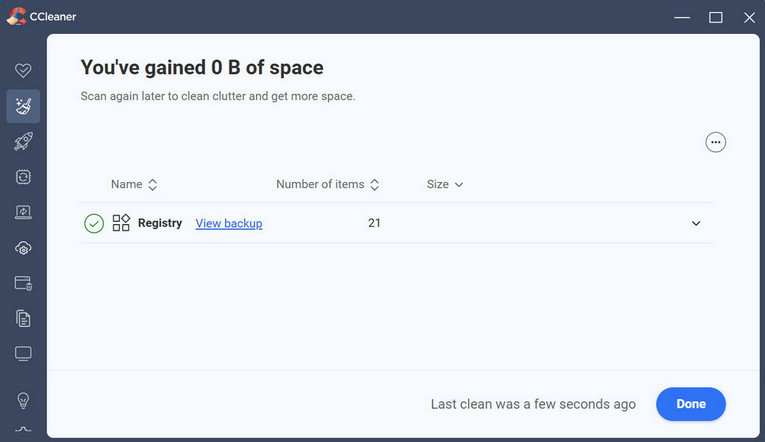This screenshot has width=765, height=442.
Task: Open the three-dot more options menu
Action: tap(715, 142)
